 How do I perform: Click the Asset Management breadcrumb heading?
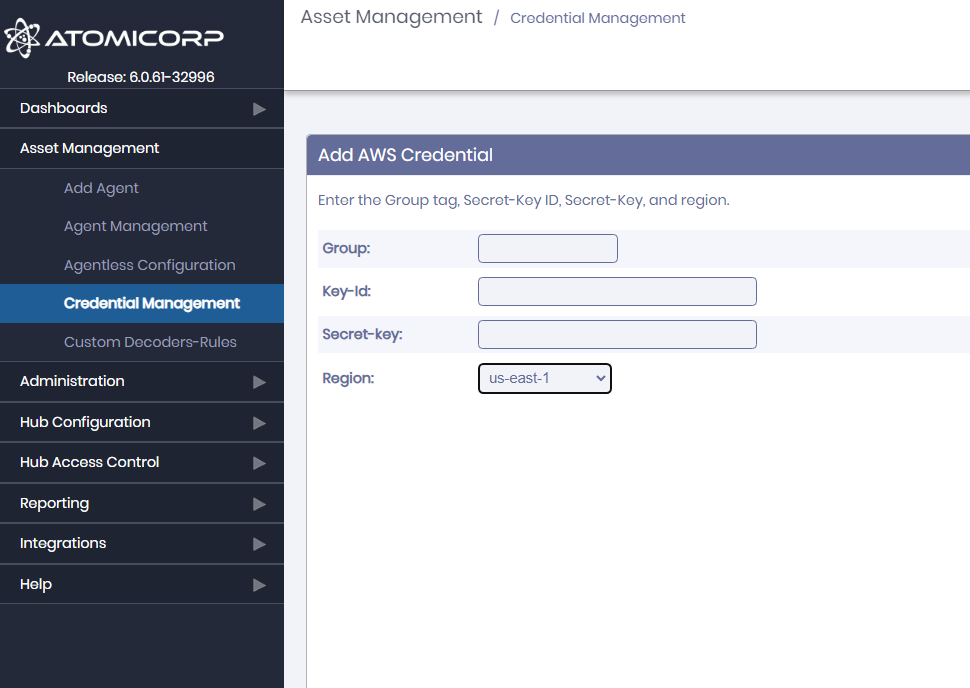[391, 17]
